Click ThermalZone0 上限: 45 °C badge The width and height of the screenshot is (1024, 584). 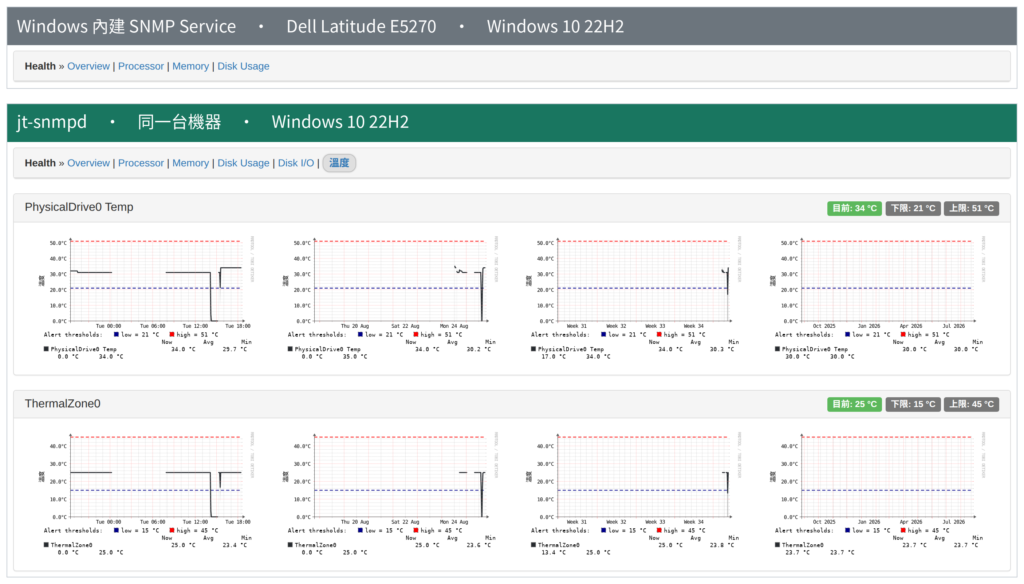click(971, 404)
